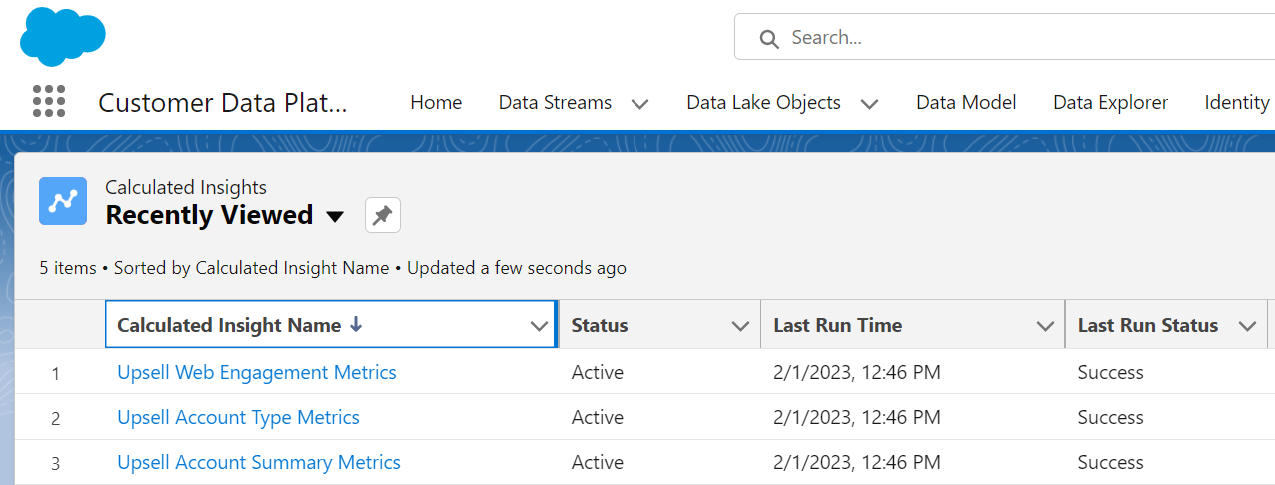Click the Customer Data Plat... app name
Viewport: 1275px width, 485px height.
pyautogui.click(x=223, y=102)
